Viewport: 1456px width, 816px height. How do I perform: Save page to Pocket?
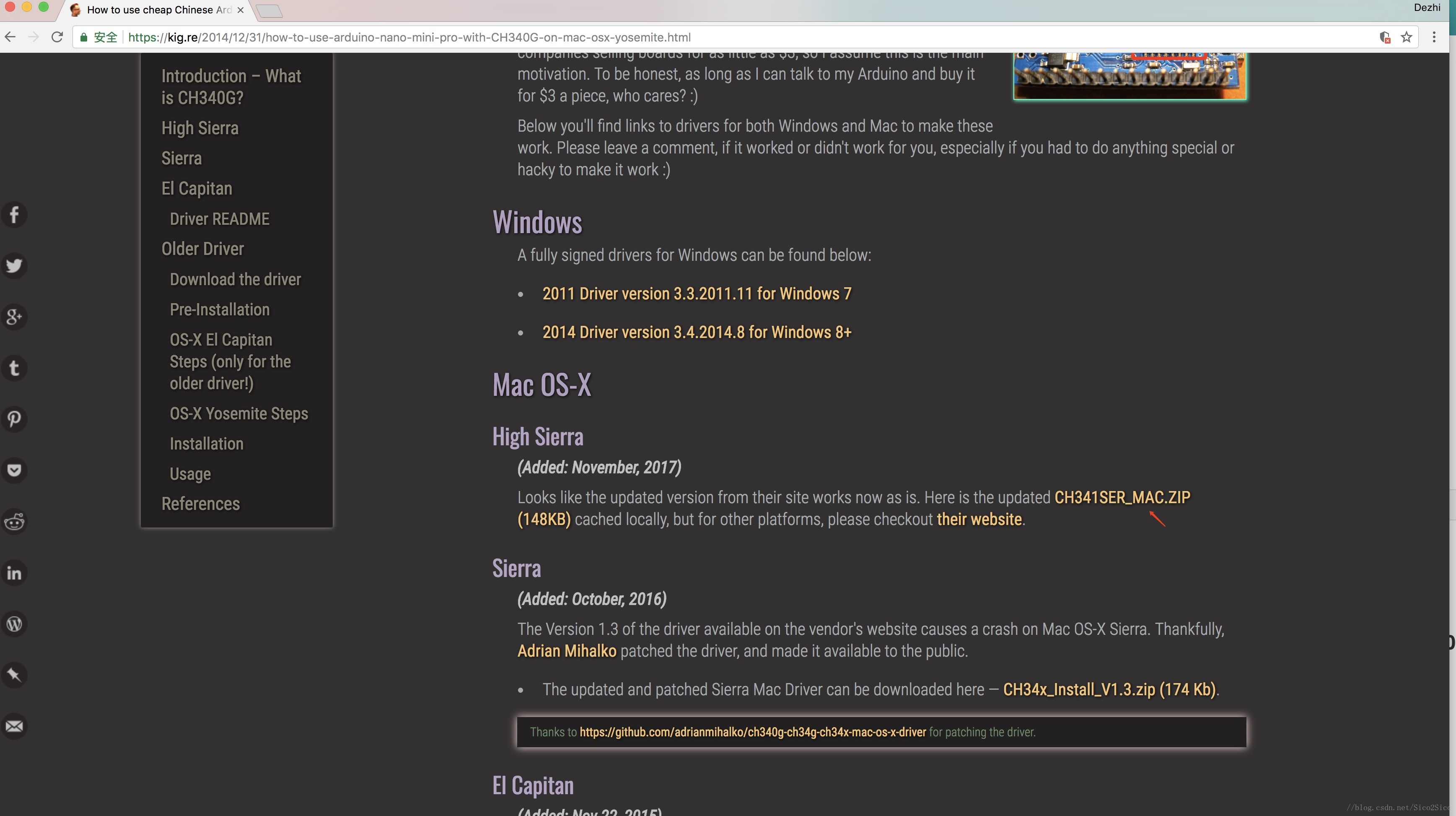tap(14, 470)
